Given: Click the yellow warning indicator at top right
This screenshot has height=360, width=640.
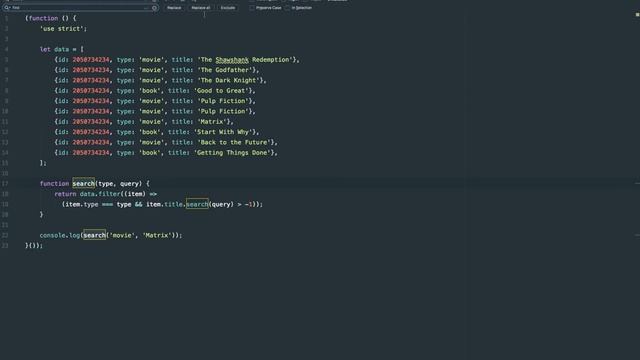Looking at the screenshot, I should [638, 14].
